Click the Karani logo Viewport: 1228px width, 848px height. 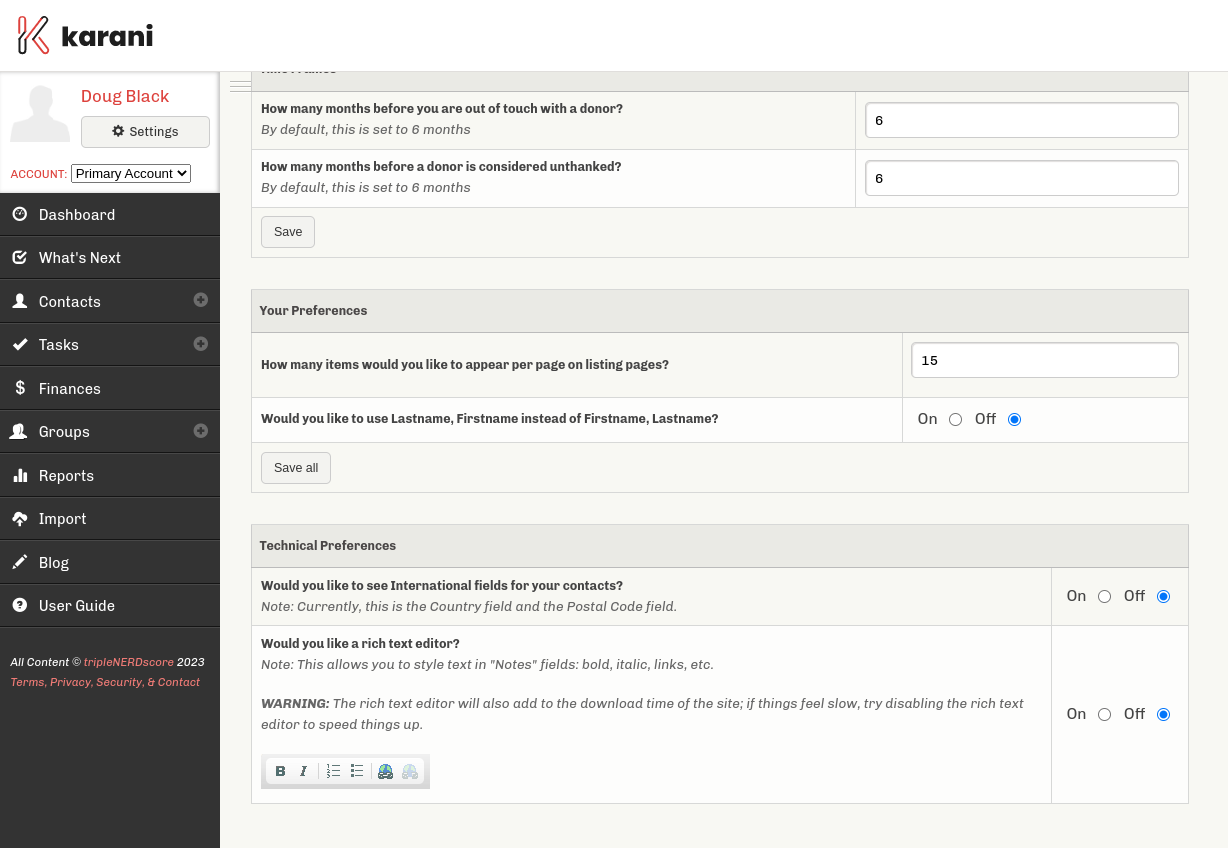tap(86, 36)
